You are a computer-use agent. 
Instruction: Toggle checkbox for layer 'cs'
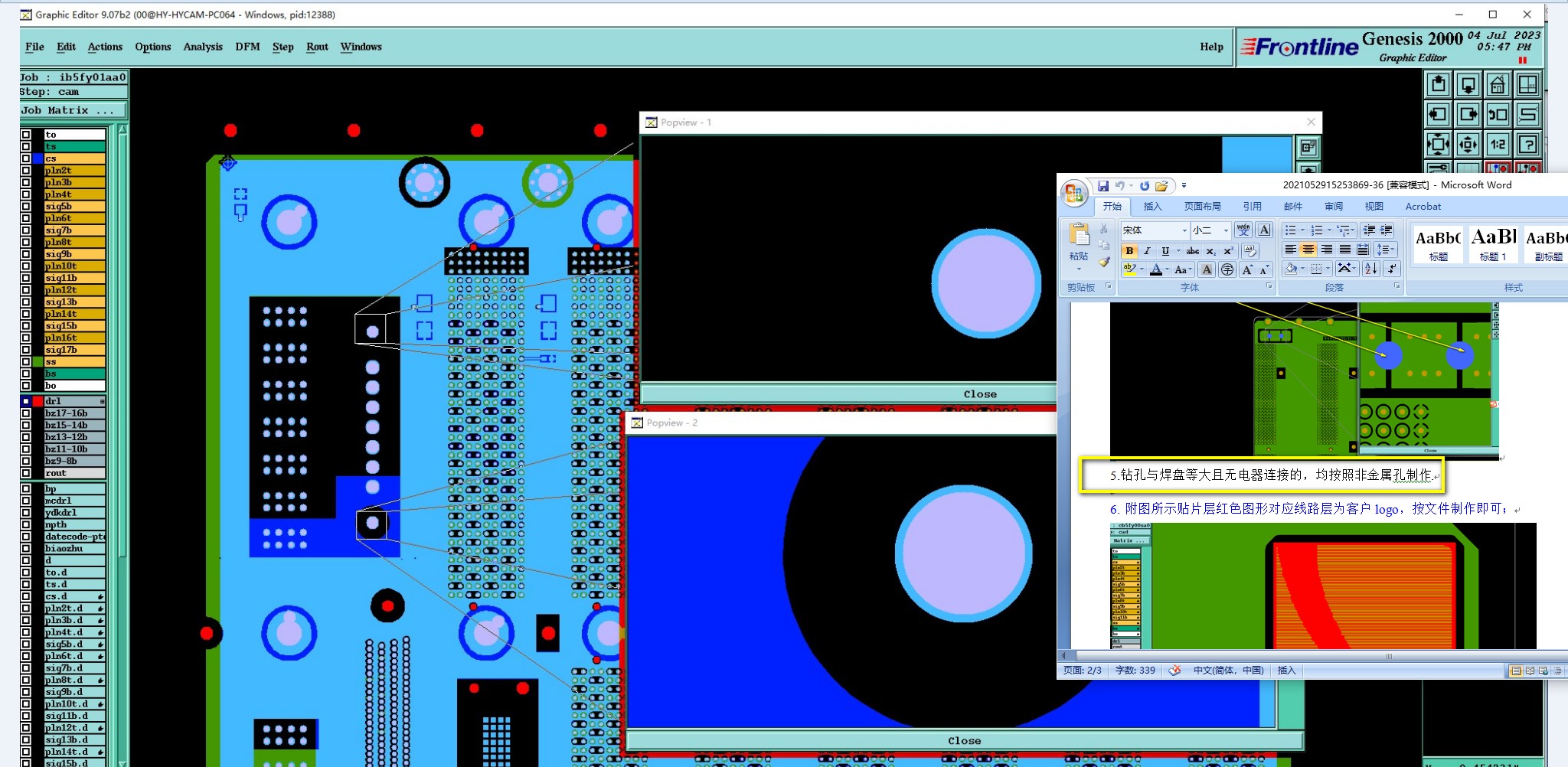[x=26, y=158]
